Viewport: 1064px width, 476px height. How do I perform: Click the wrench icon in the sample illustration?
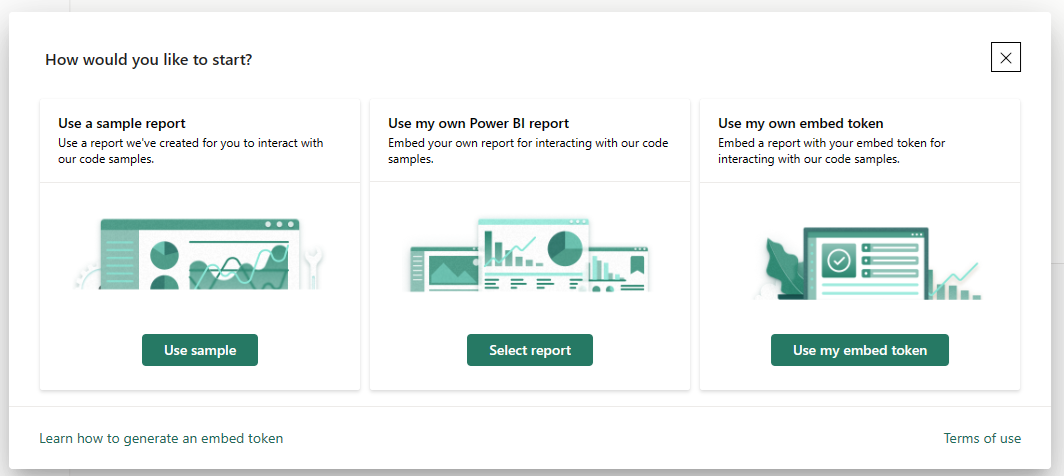coord(312,267)
